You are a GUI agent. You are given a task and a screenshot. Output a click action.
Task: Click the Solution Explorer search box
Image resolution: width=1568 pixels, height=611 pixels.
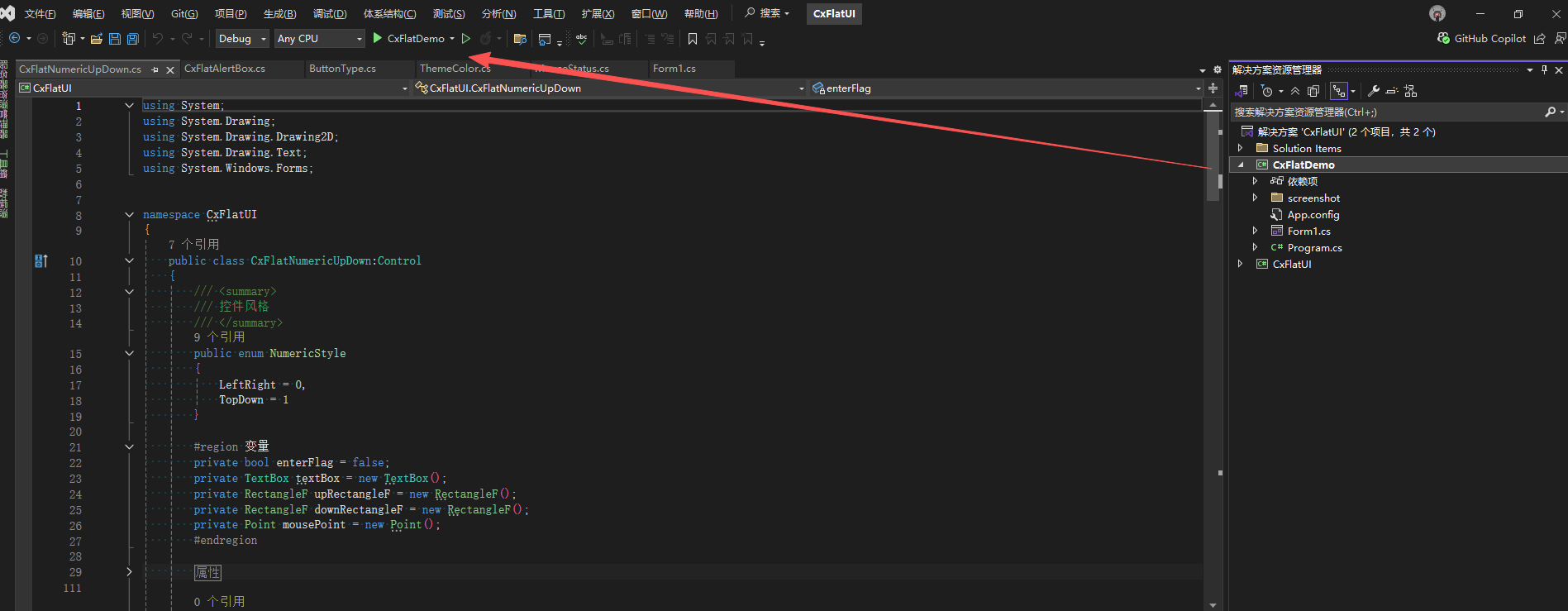pos(1385,112)
